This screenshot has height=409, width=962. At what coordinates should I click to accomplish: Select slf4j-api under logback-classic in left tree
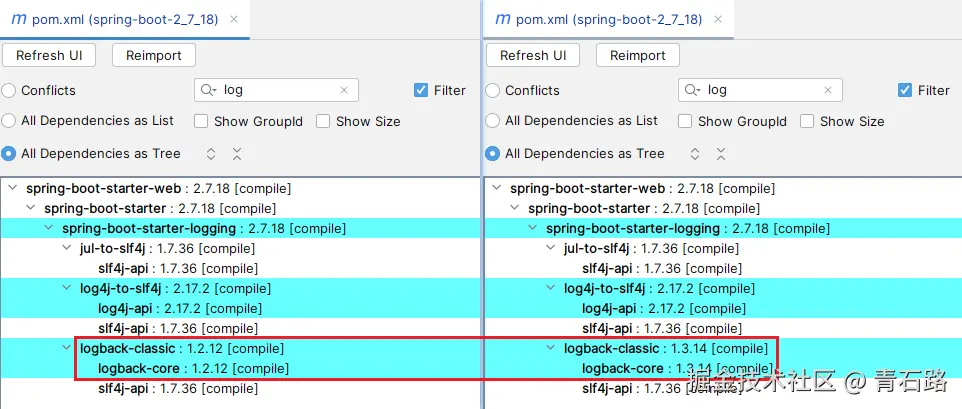pyautogui.click(x=178, y=389)
